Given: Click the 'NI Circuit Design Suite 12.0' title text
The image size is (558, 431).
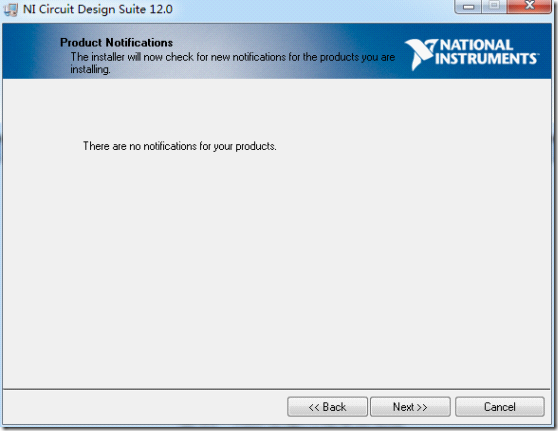Looking at the screenshot, I should (98, 9).
